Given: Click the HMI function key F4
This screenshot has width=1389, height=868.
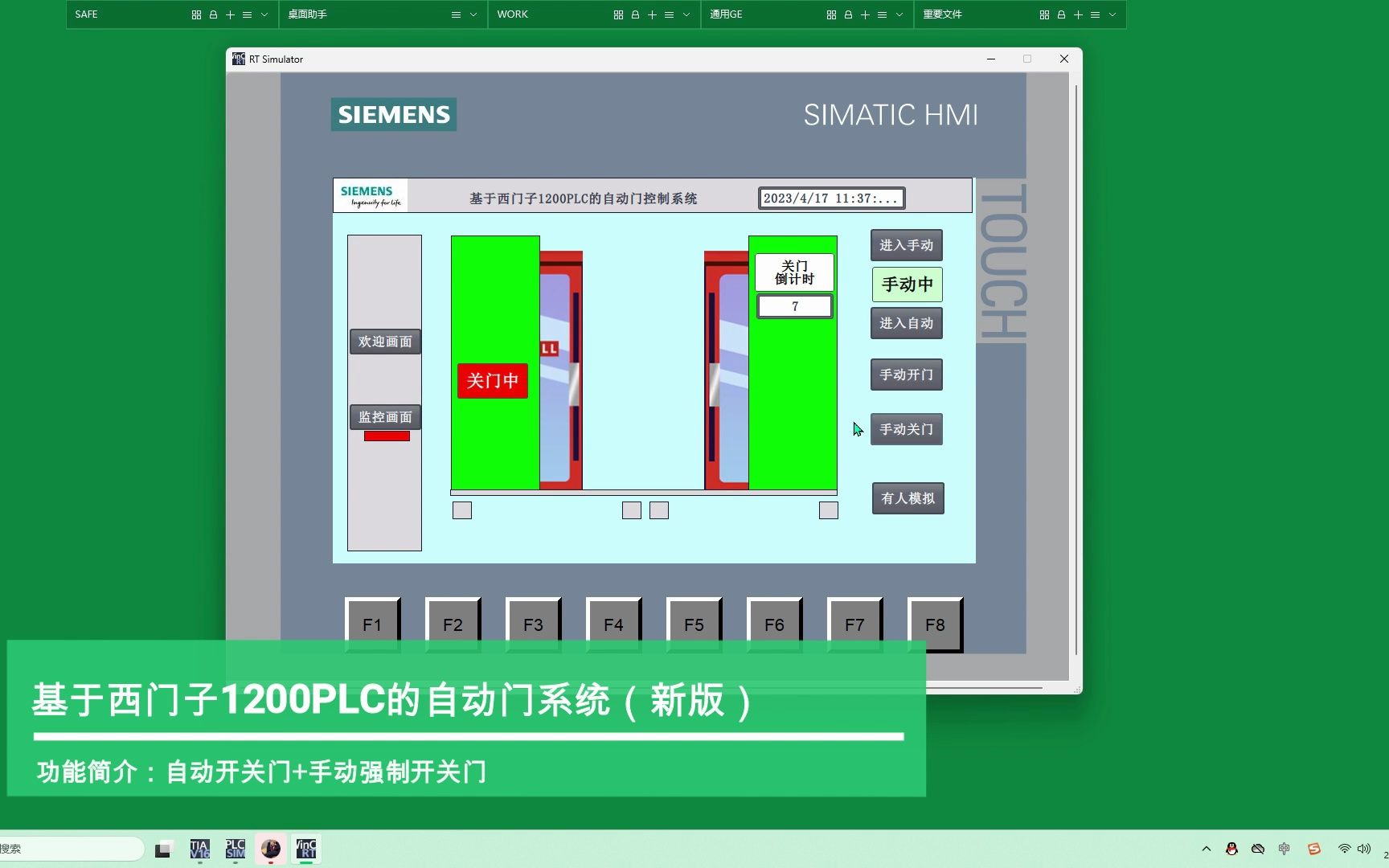Looking at the screenshot, I should coord(613,624).
